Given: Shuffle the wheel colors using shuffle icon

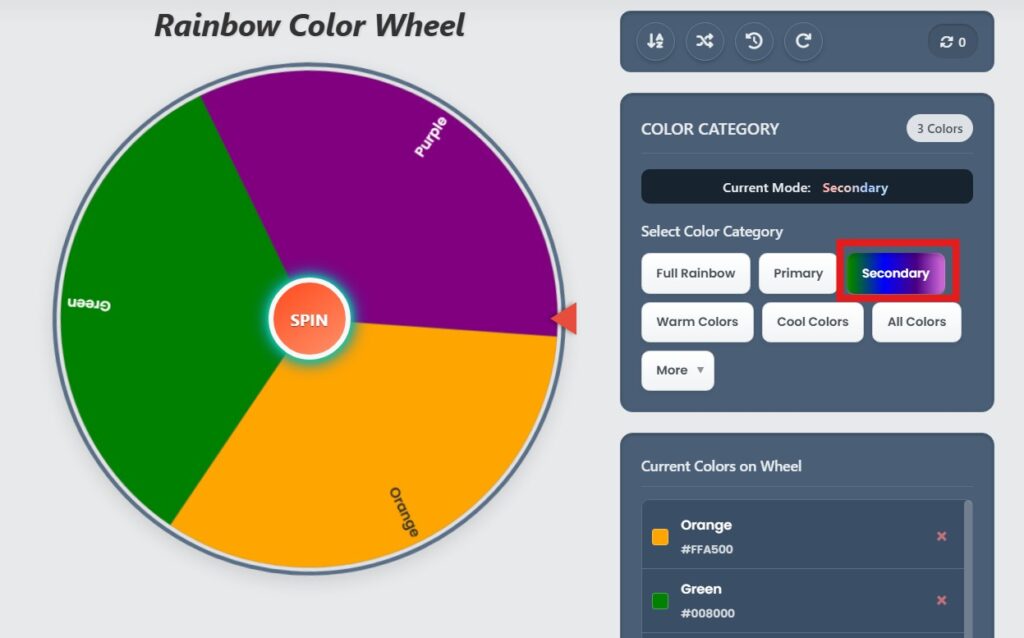Looking at the screenshot, I should click(704, 41).
